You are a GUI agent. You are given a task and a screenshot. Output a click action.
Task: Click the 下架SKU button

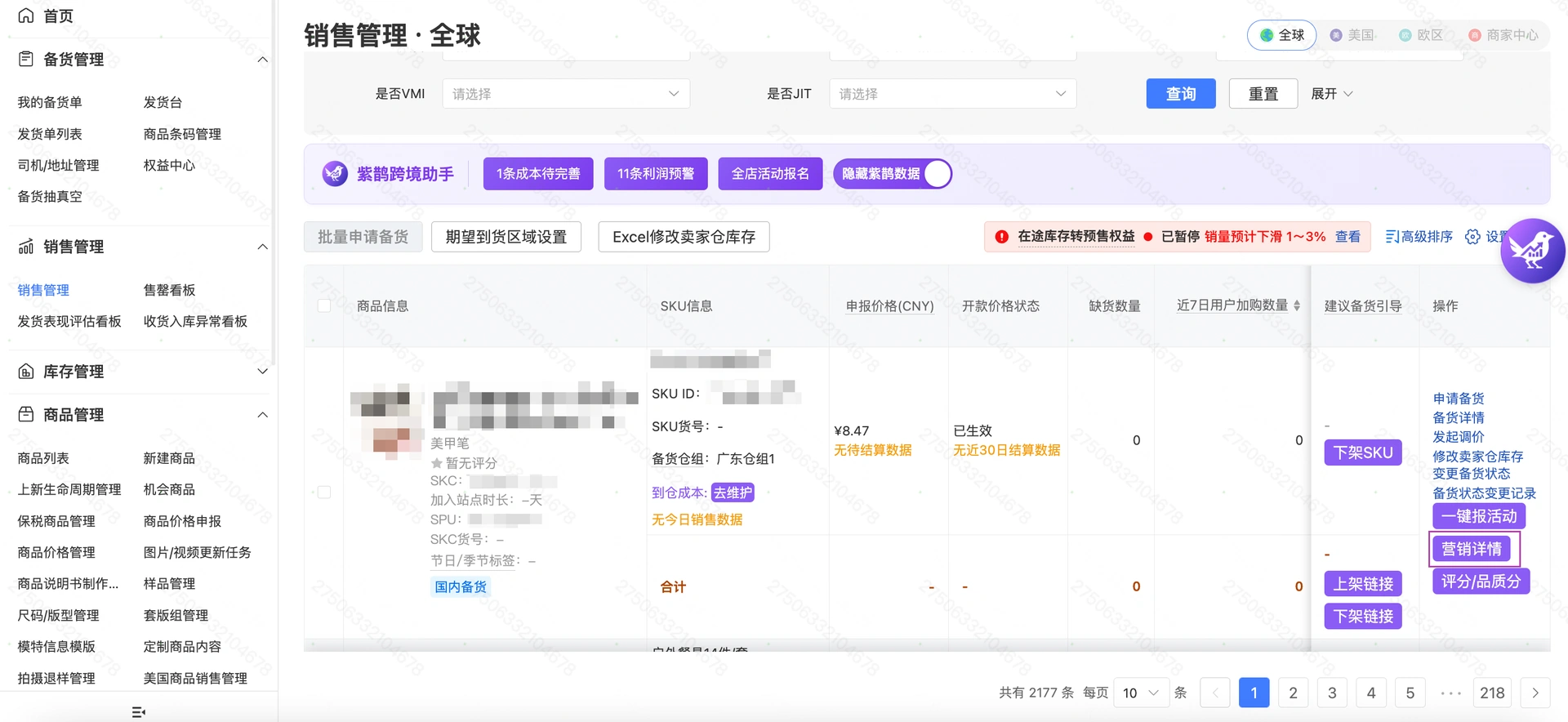tap(1363, 452)
